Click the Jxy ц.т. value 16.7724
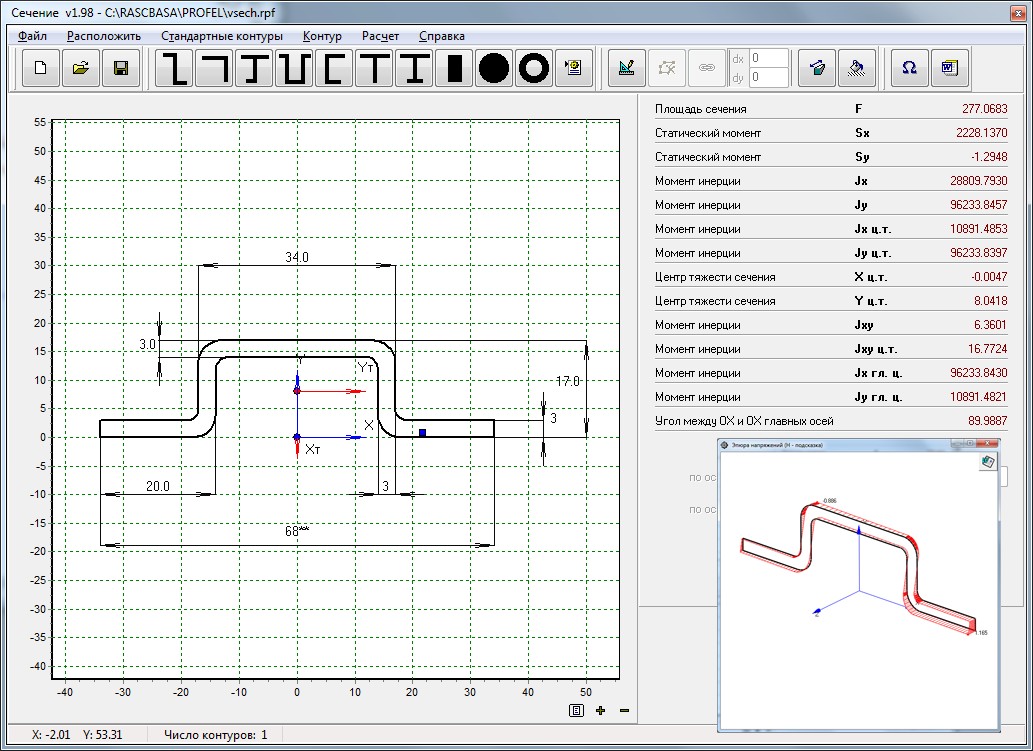Viewport: 1033px width, 751px height. (988, 349)
